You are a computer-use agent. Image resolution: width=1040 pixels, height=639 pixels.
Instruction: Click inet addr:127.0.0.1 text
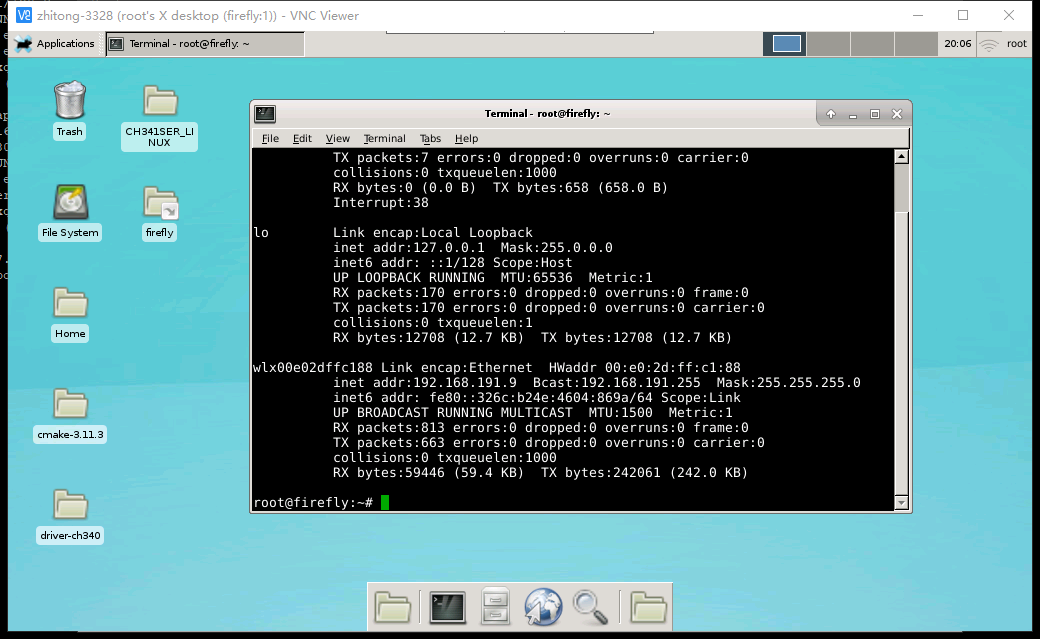tap(409, 248)
